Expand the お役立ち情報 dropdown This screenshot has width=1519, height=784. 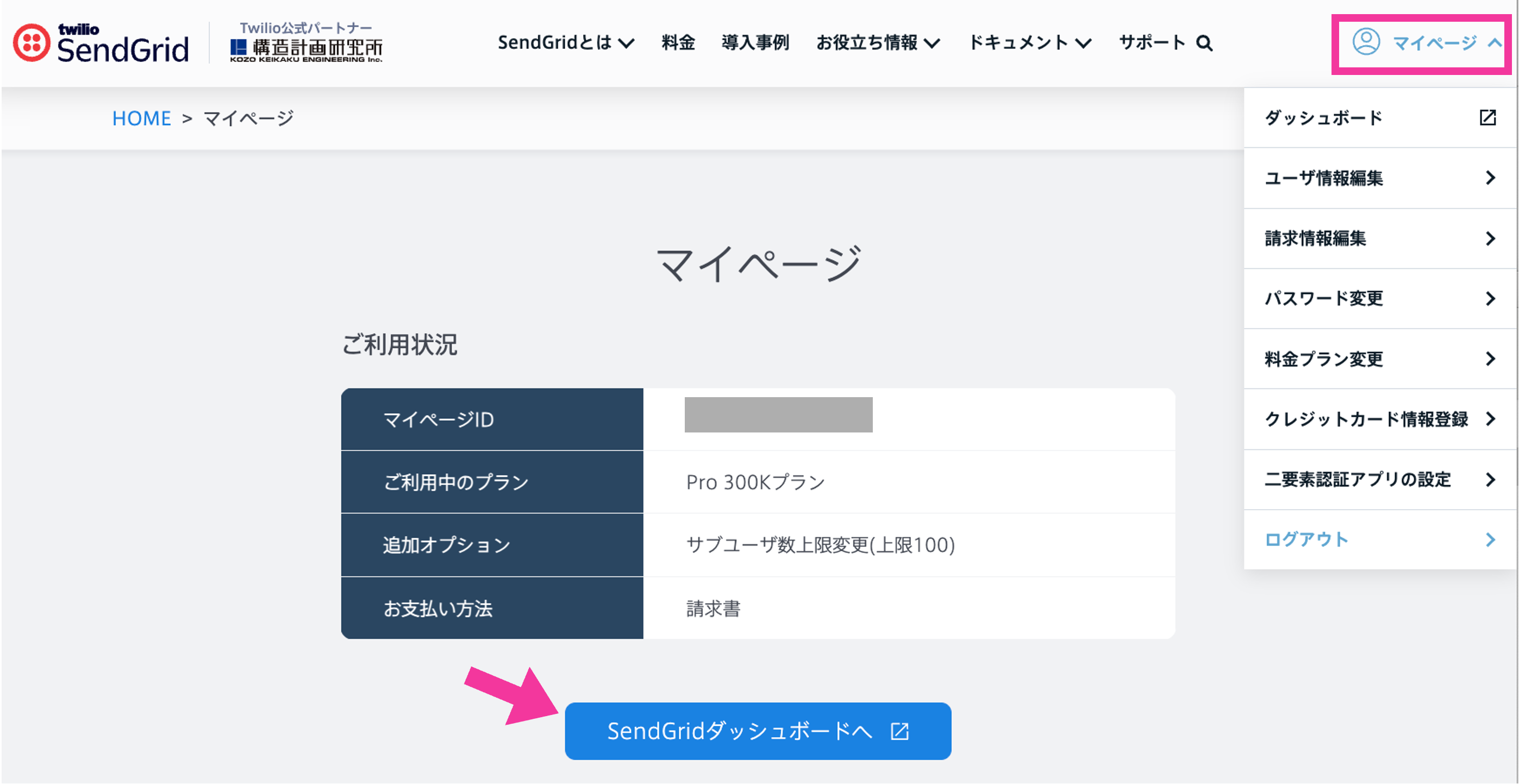click(x=878, y=42)
